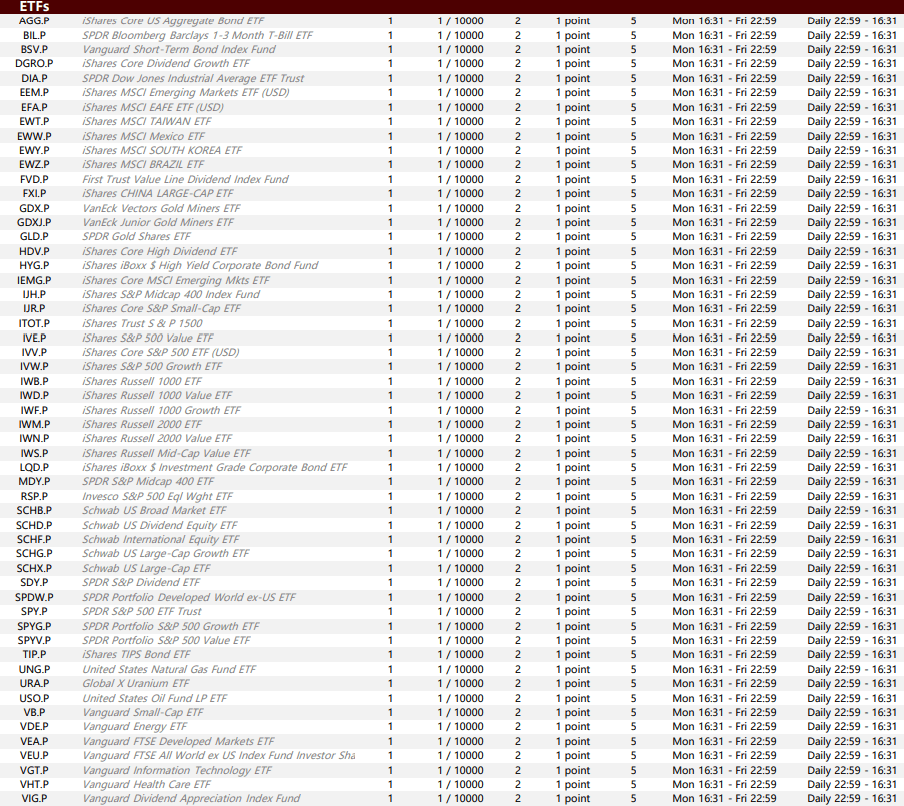Click iShares MSCI TAIWAN ETF description
The width and height of the screenshot is (904, 806).
[x=146, y=121]
